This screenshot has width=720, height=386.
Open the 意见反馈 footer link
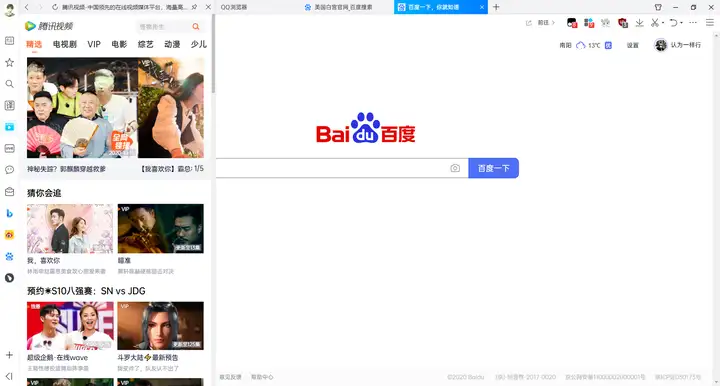click(x=230, y=377)
